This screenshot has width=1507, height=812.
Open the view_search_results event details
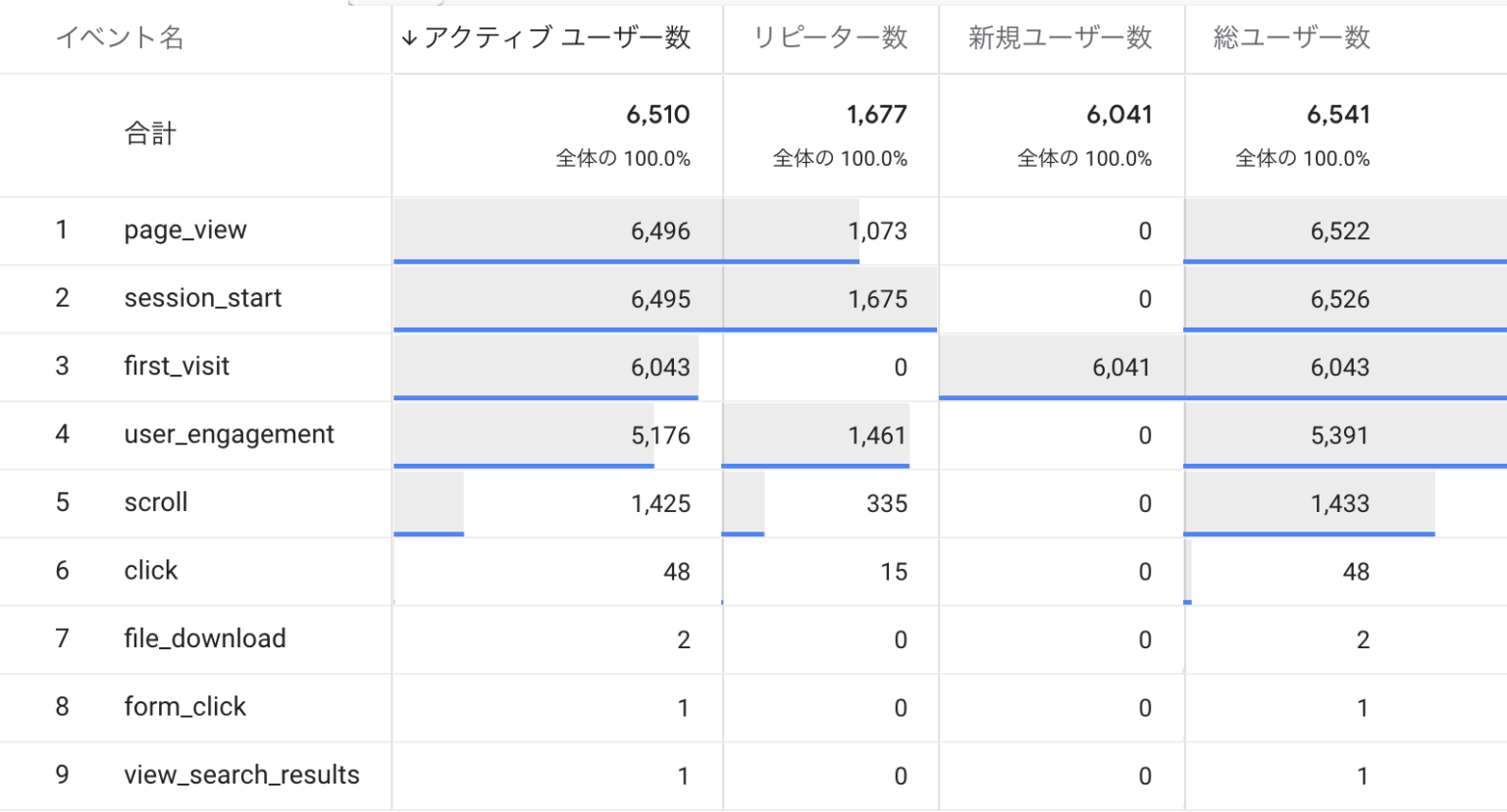(240, 775)
